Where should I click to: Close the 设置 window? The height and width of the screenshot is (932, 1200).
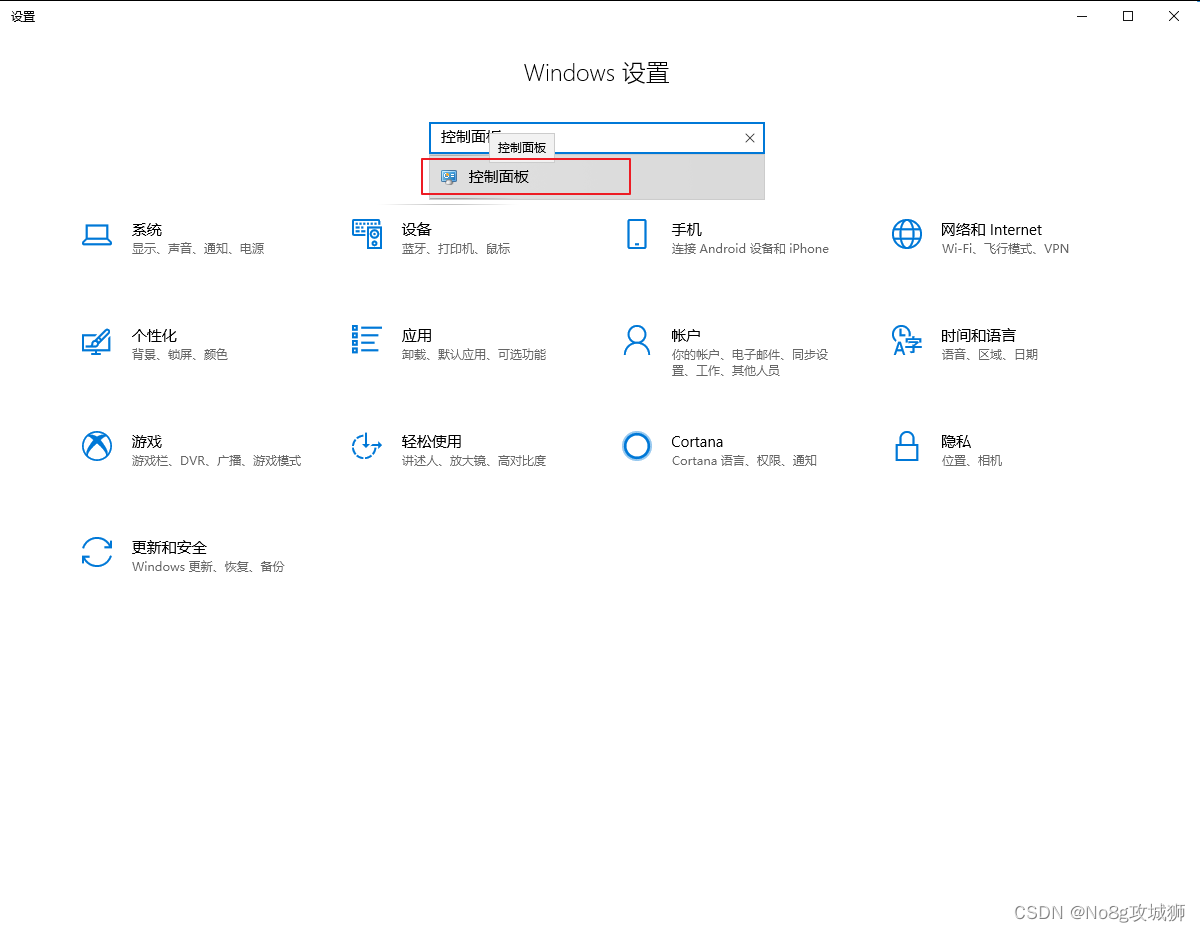pyautogui.click(x=1174, y=16)
